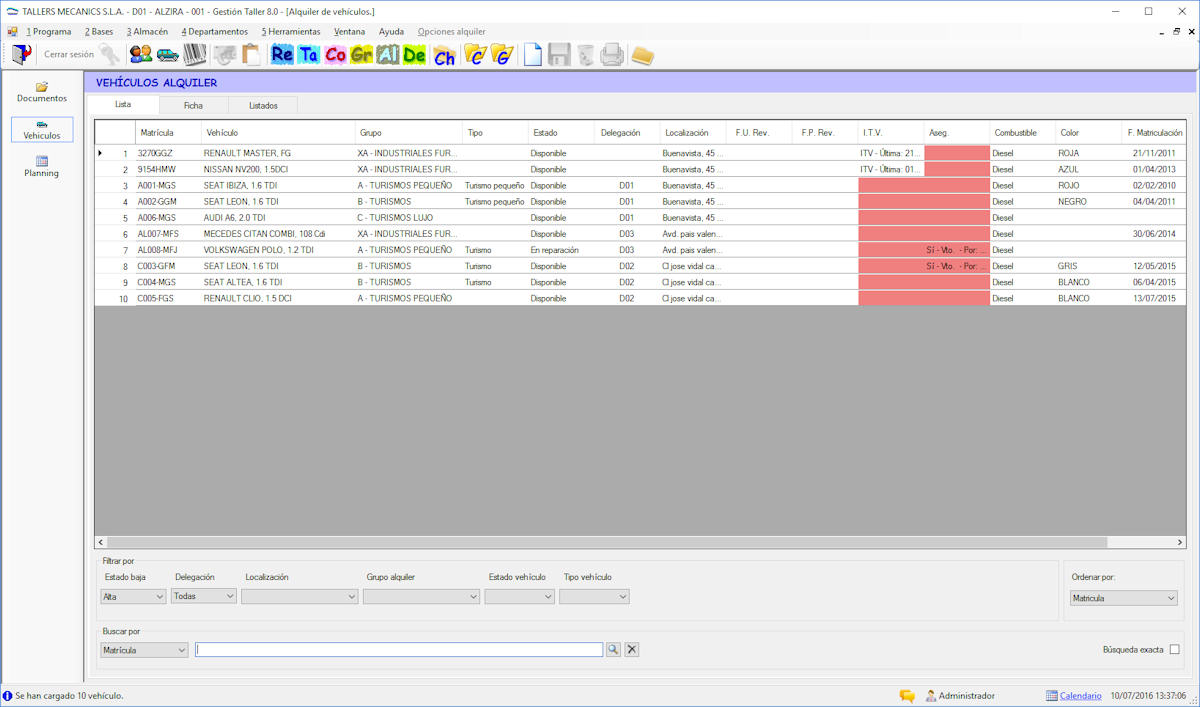Click the red I.T.V. cell for A001-MGS
Screen dimensions: 1200x707
coord(891,185)
